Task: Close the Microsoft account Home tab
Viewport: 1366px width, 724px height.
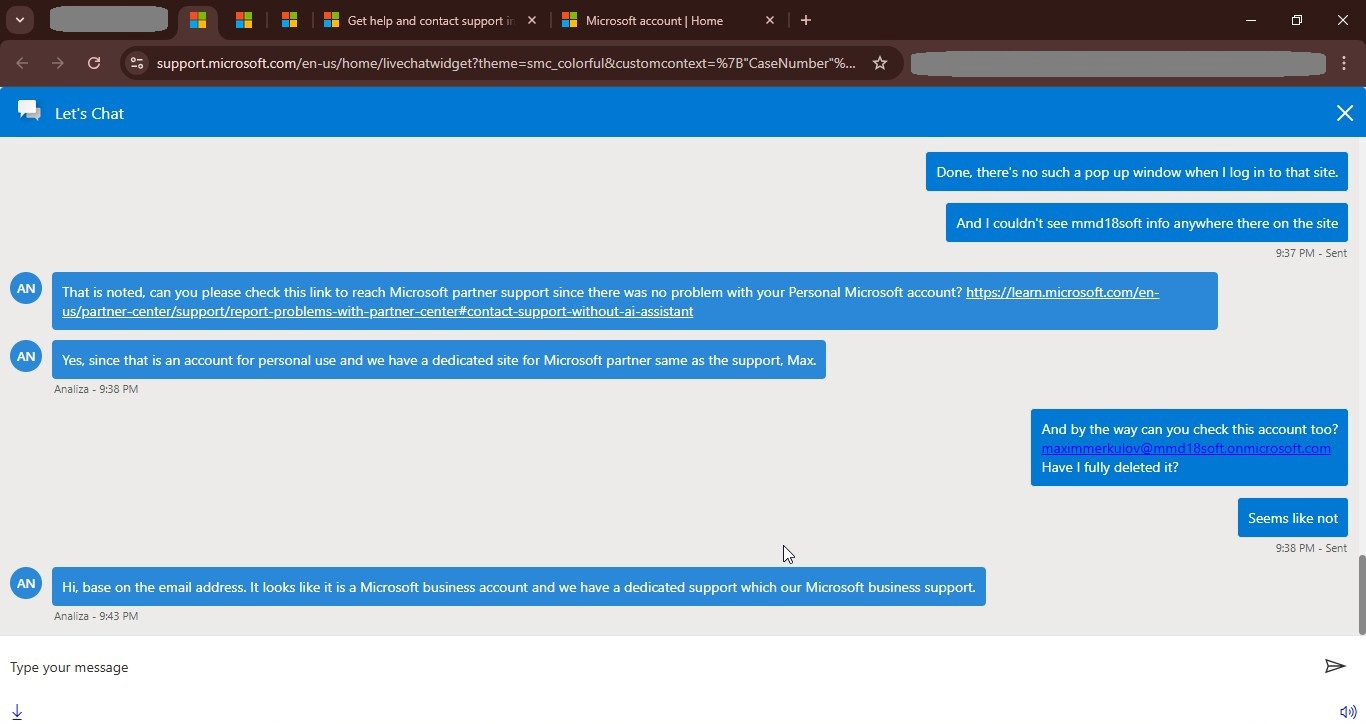Action: point(769,20)
